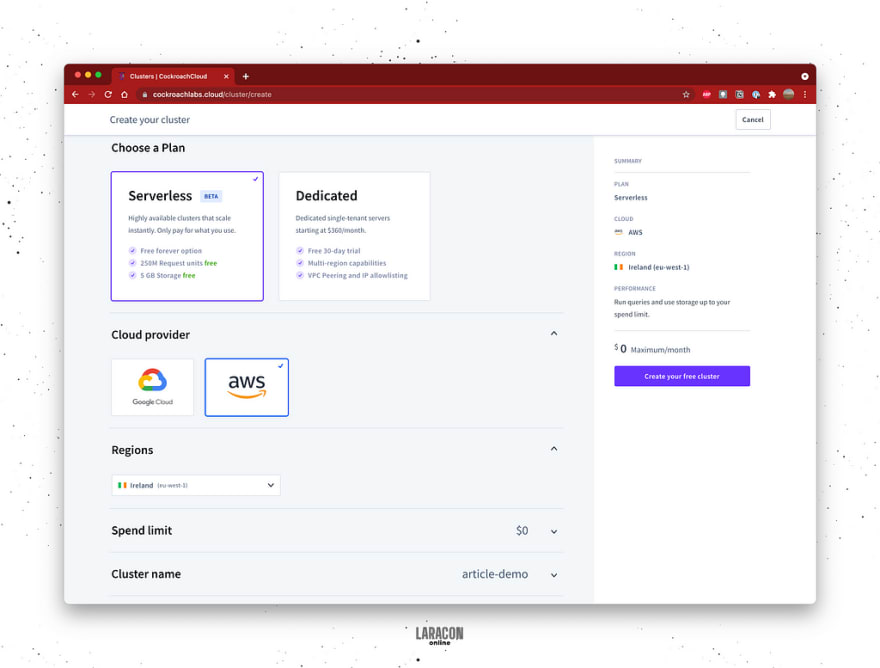Click 'VPC Peering and IP allowlisting' text
880x668 pixels.
click(x=358, y=276)
